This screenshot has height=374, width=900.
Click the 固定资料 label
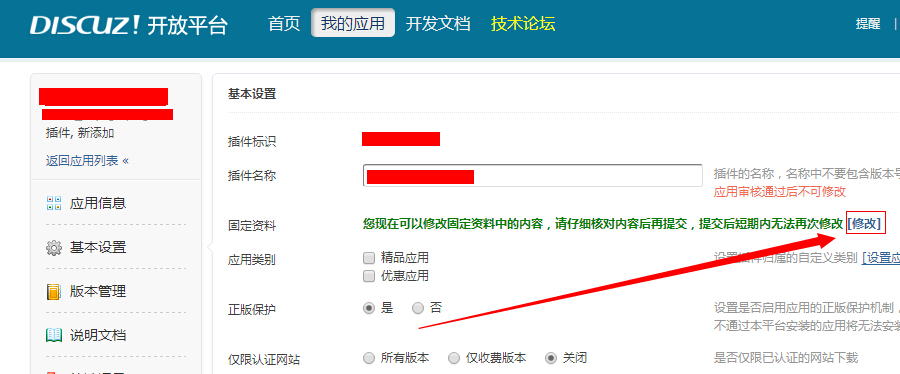(x=252, y=226)
